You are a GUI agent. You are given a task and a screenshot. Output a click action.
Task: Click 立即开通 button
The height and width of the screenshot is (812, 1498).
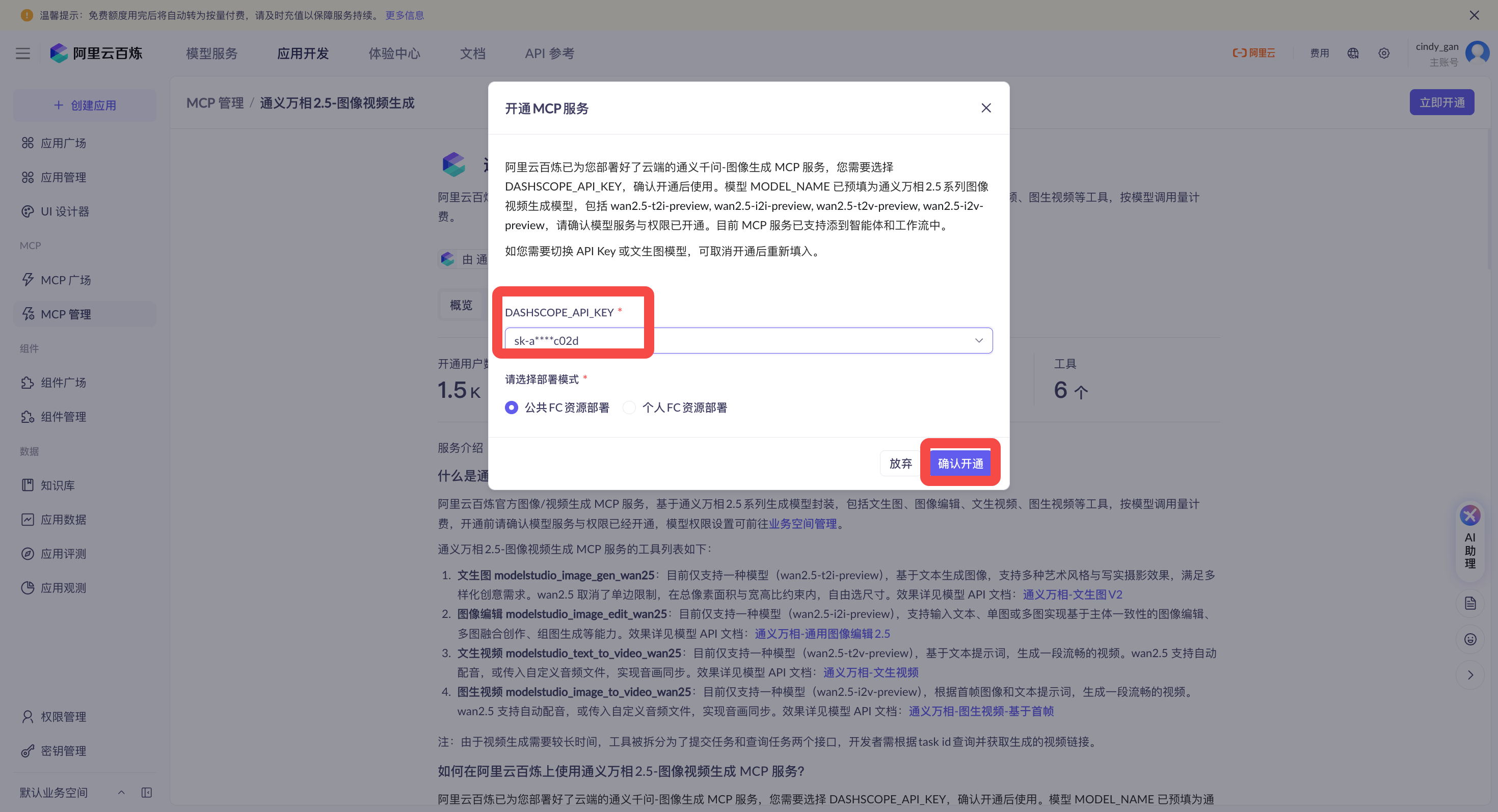point(1441,103)
